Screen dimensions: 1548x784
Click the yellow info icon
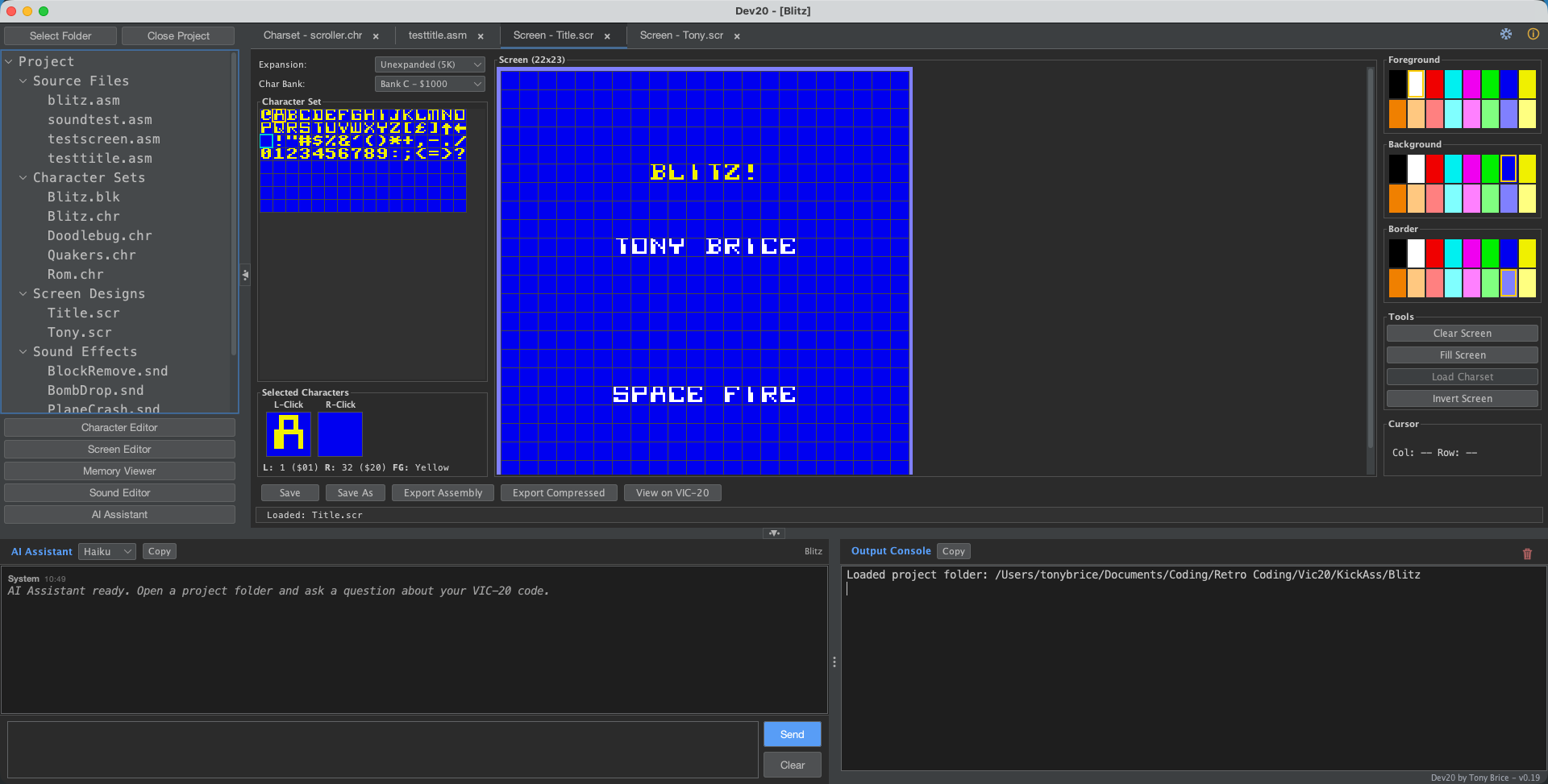(1533, 34)
